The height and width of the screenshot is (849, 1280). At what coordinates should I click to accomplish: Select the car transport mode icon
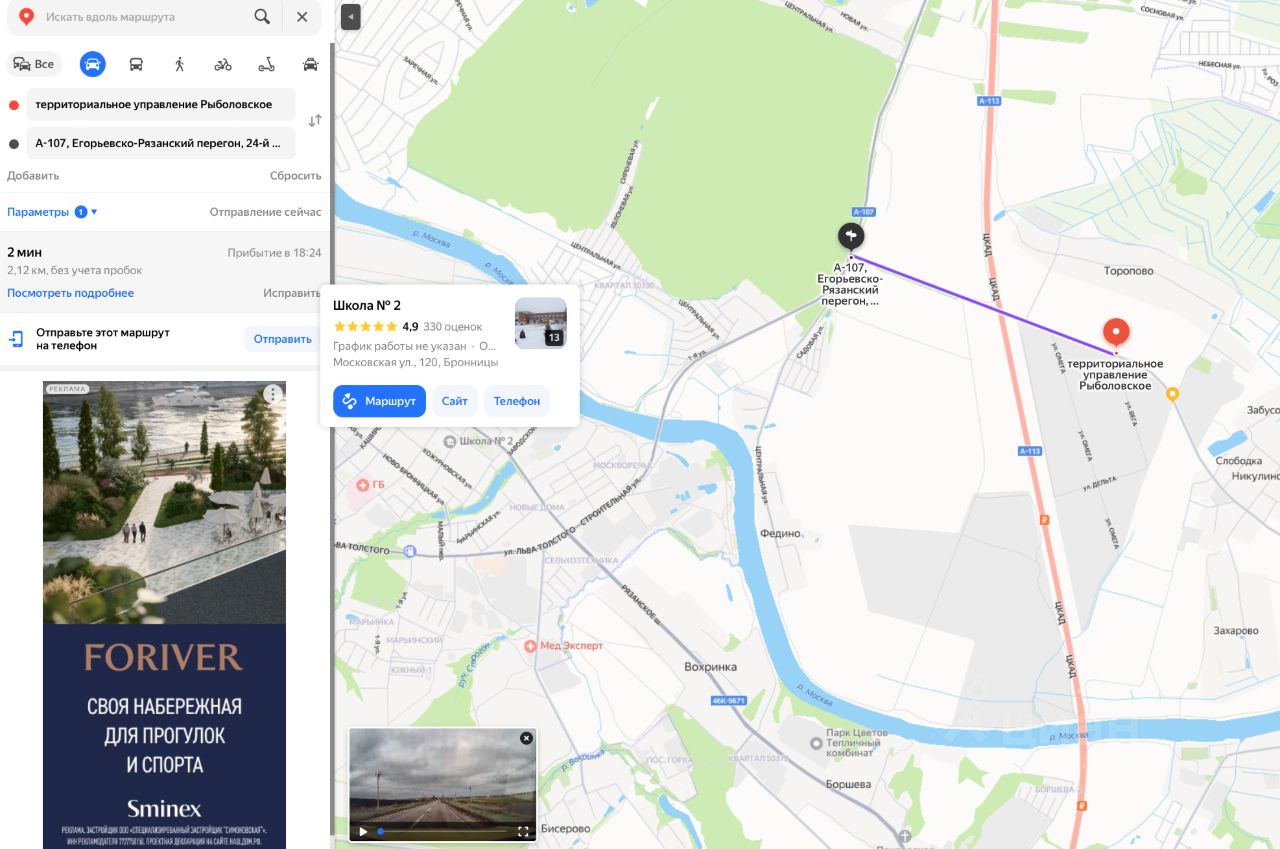pyautogui.click(x=92, y=64)
